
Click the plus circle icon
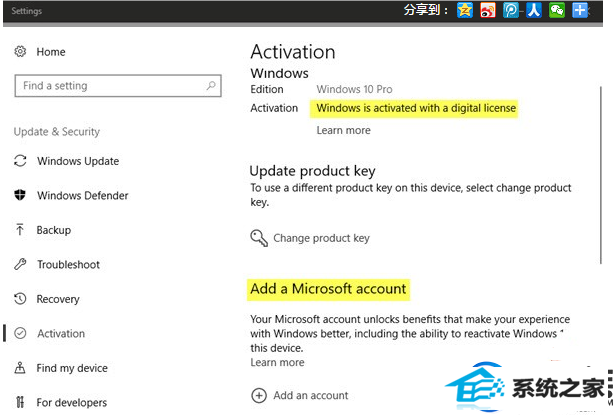(259, 395)
